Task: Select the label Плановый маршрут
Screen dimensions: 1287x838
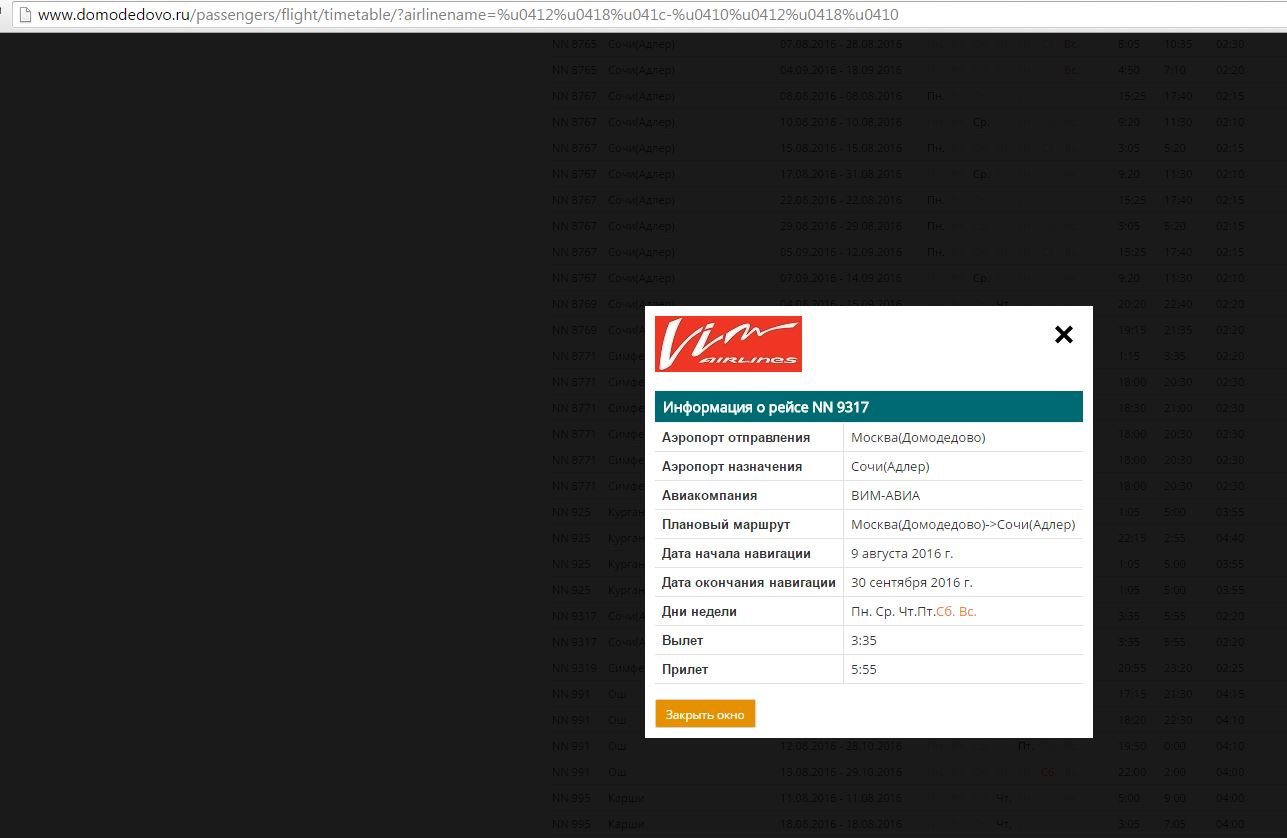Action: (726, 525)
